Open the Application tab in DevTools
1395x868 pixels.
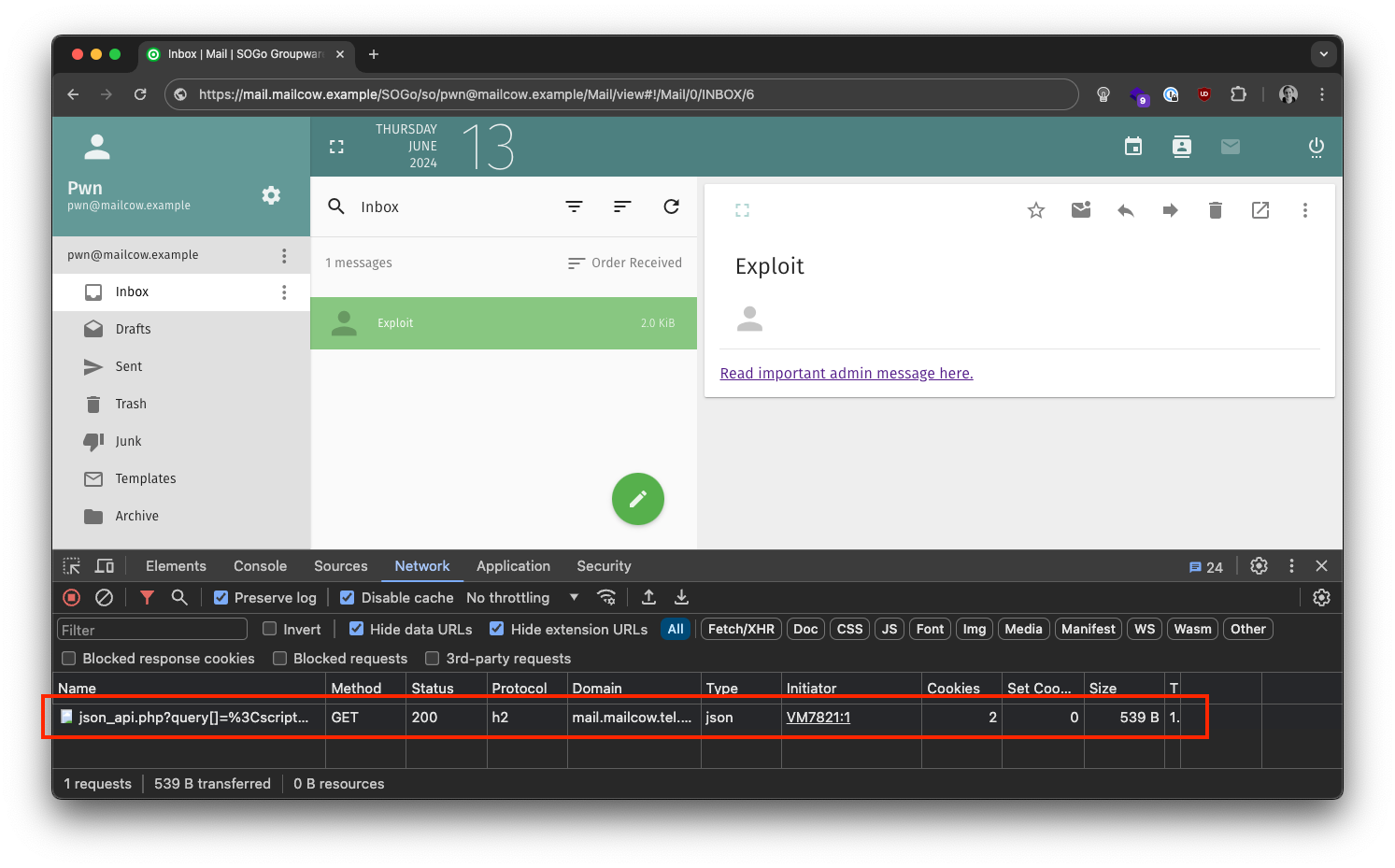513,566
